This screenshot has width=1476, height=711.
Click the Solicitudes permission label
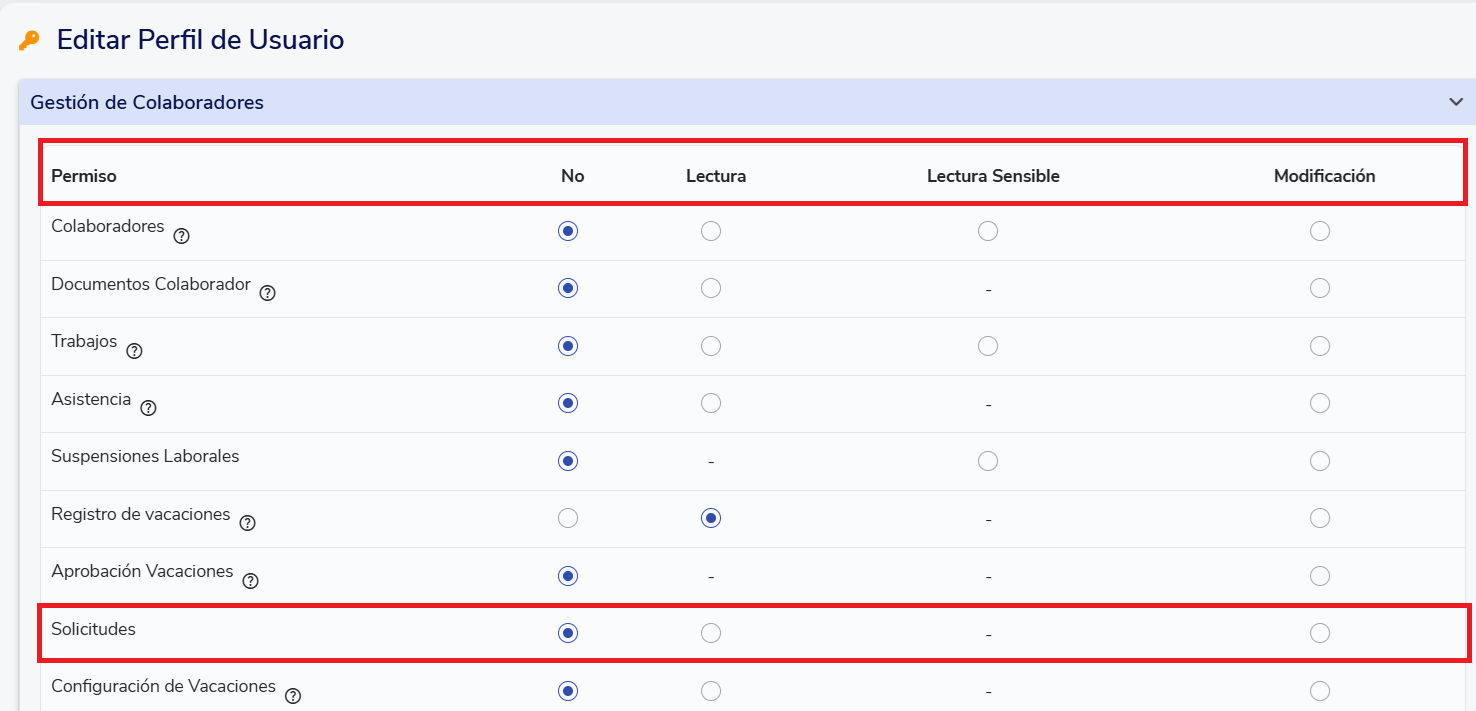point(93,629)
